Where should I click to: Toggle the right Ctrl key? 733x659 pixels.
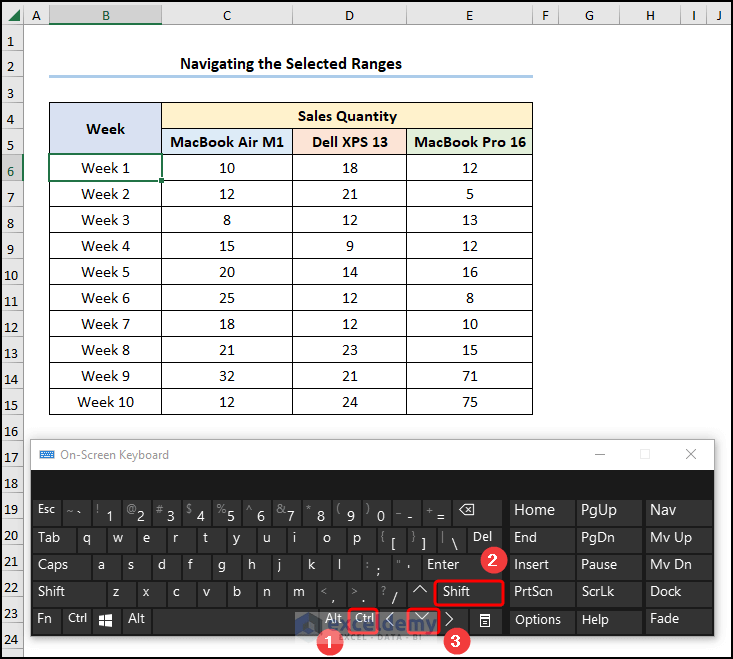coord(364,619)
